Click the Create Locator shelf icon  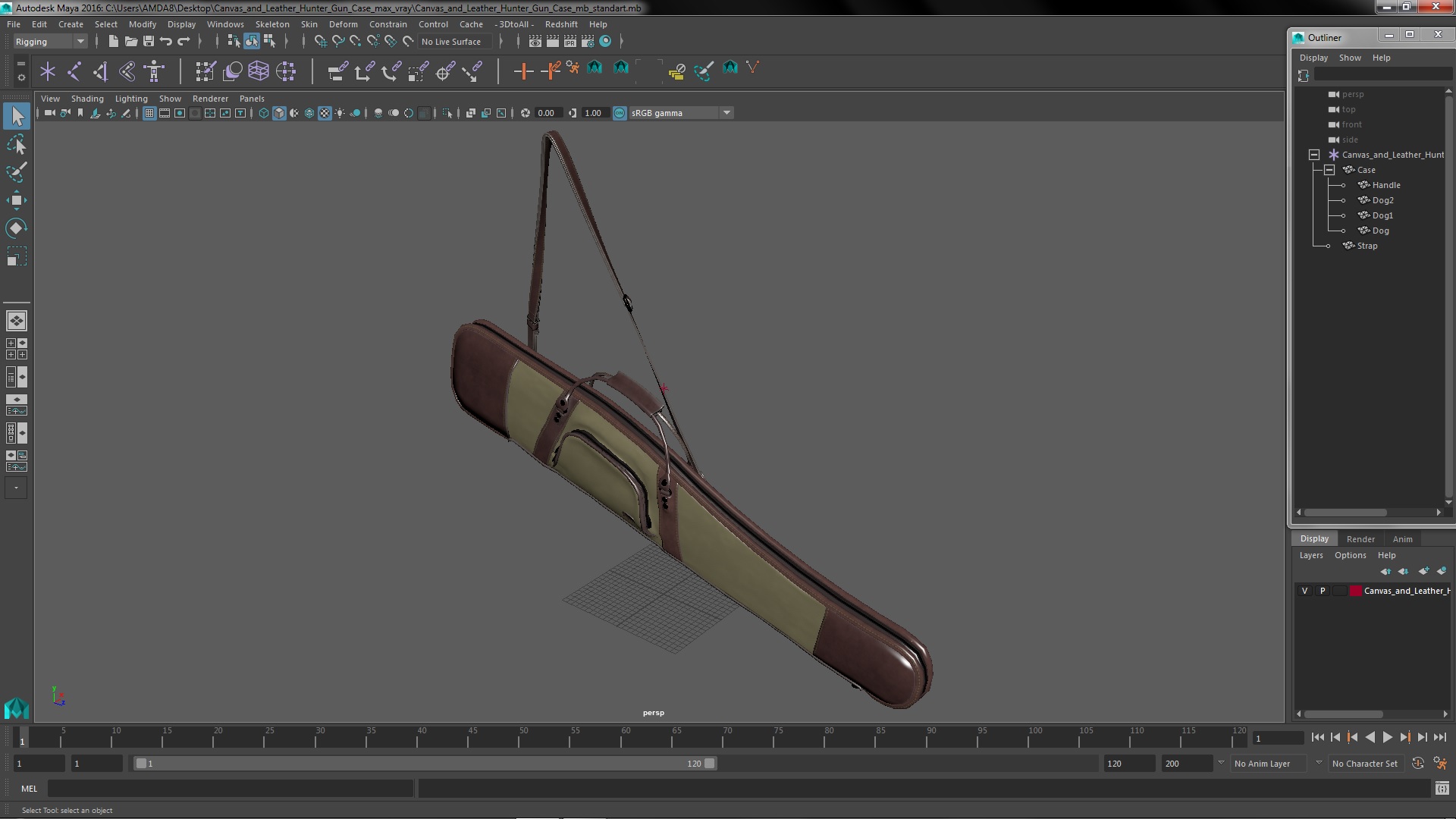[48, 71]
